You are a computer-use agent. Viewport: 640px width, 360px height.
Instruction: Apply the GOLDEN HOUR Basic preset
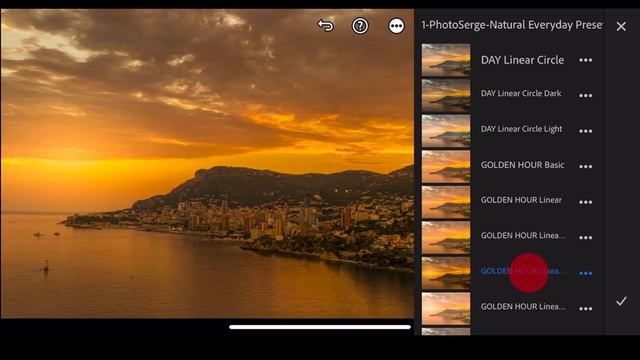522,165
